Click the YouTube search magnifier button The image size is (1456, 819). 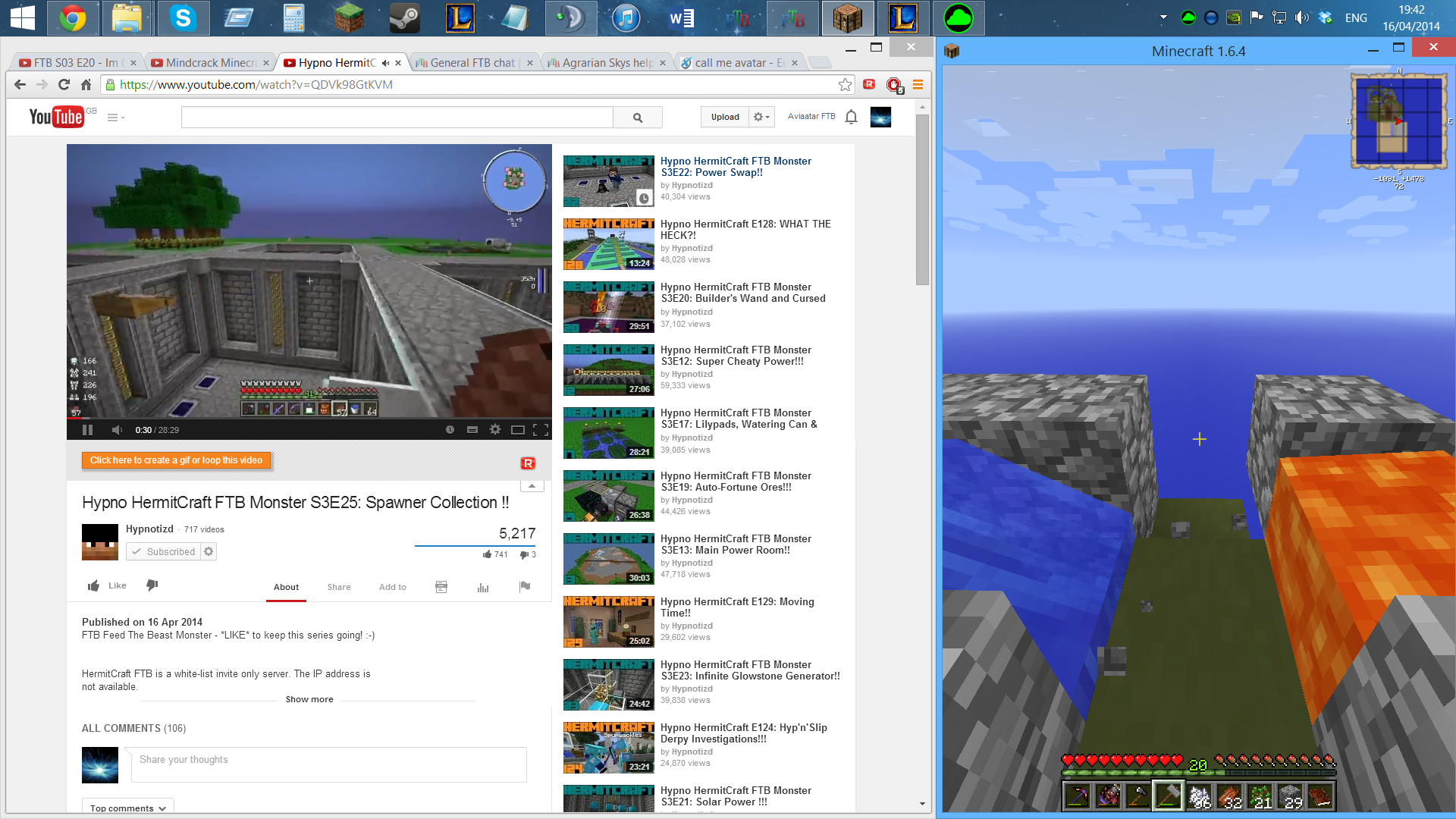pos(638,118)
